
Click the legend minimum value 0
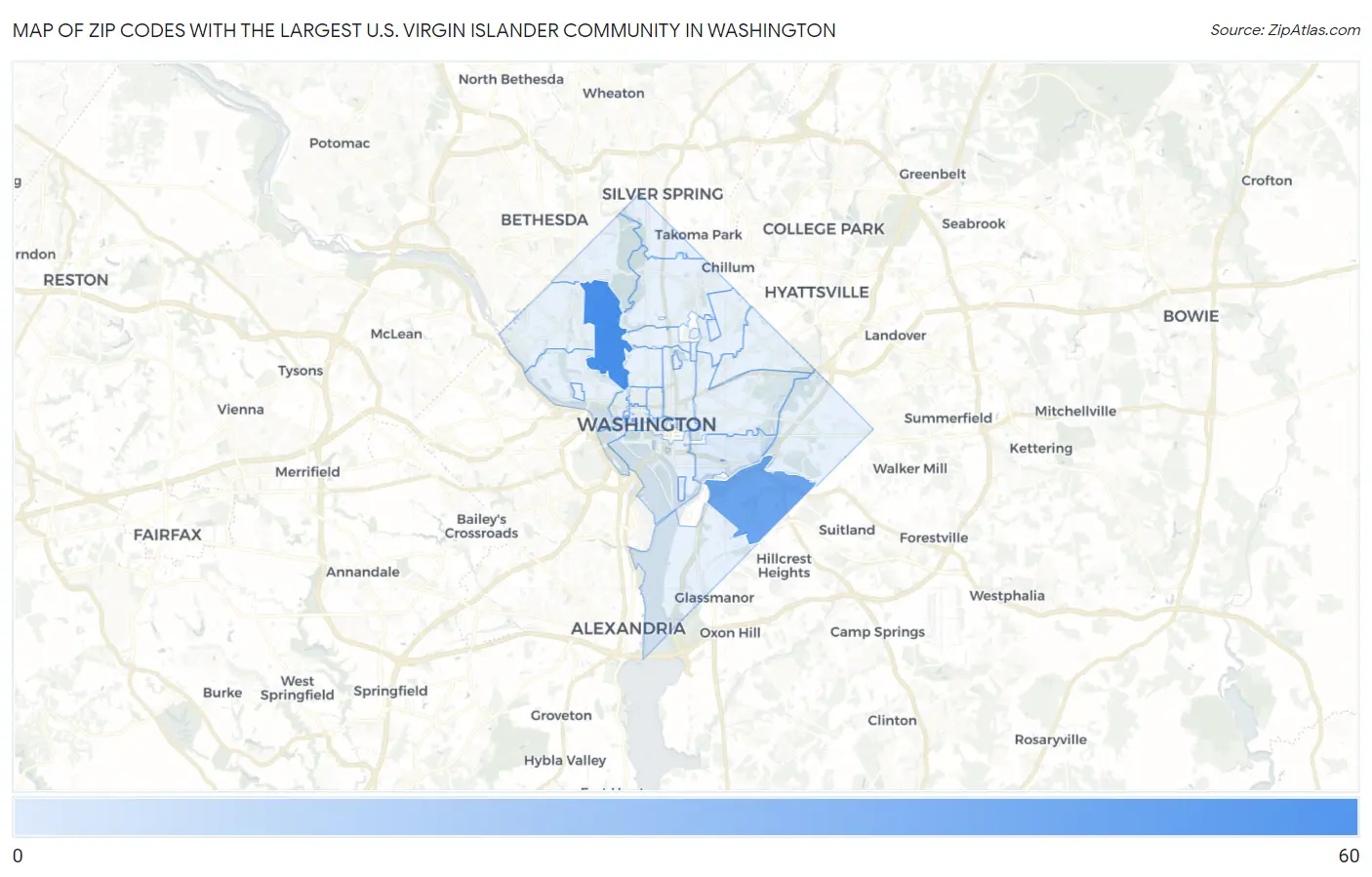[18, 857]
